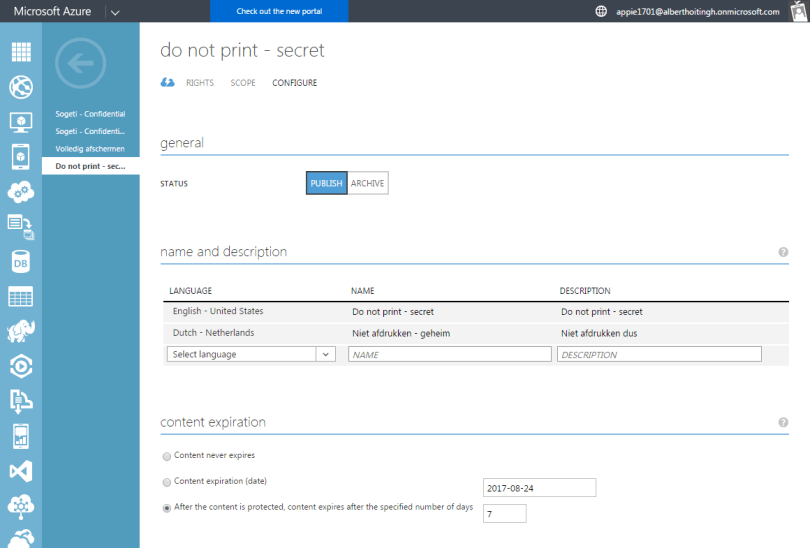
Task: Select Content never expires option
Action: pyautogui.click(x=166, y=456)
